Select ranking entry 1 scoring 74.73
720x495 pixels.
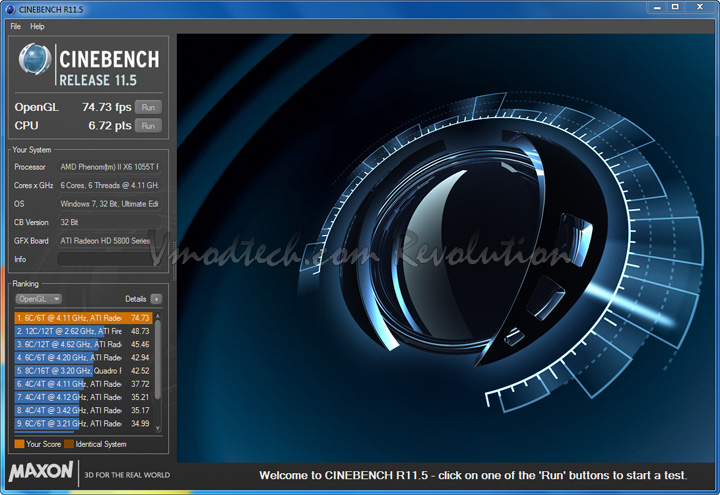83,318
